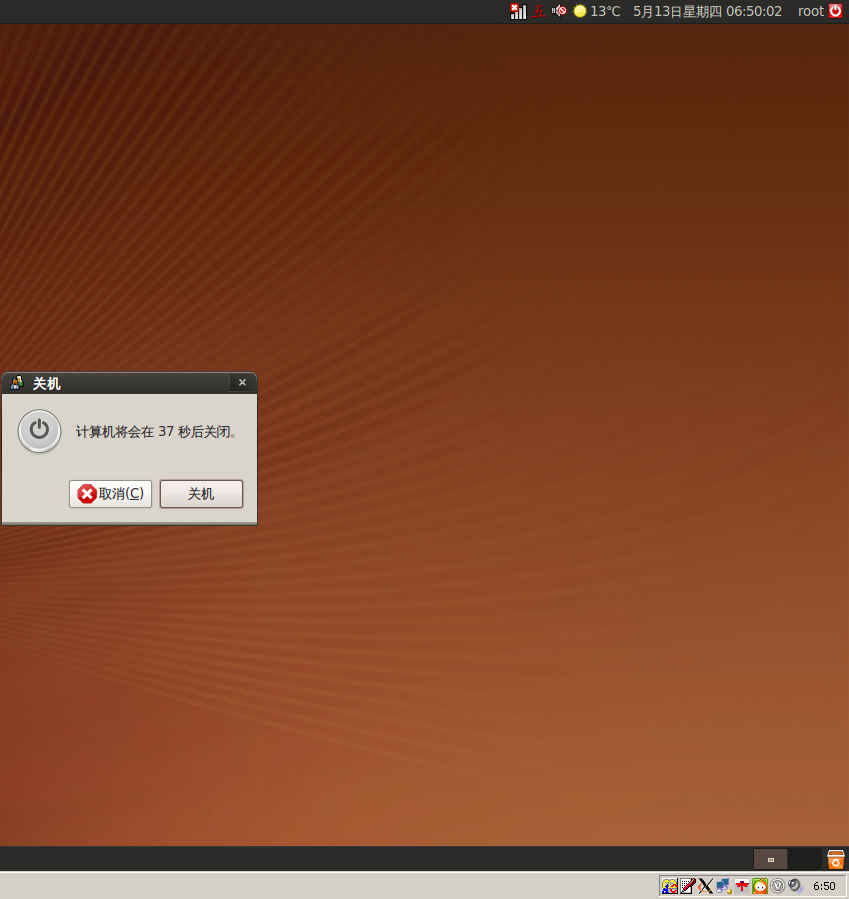Click the red 五 input method icon
This screenshot has height=899, width=849.
(x=539, y=11)
